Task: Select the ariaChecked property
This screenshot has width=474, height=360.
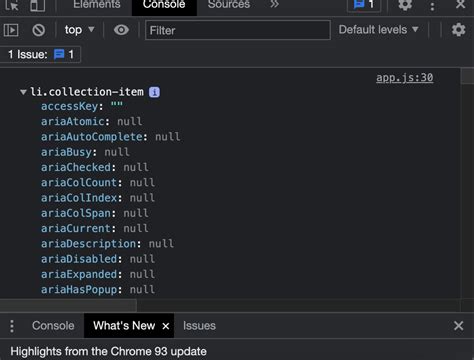Action: coord(76,167)
